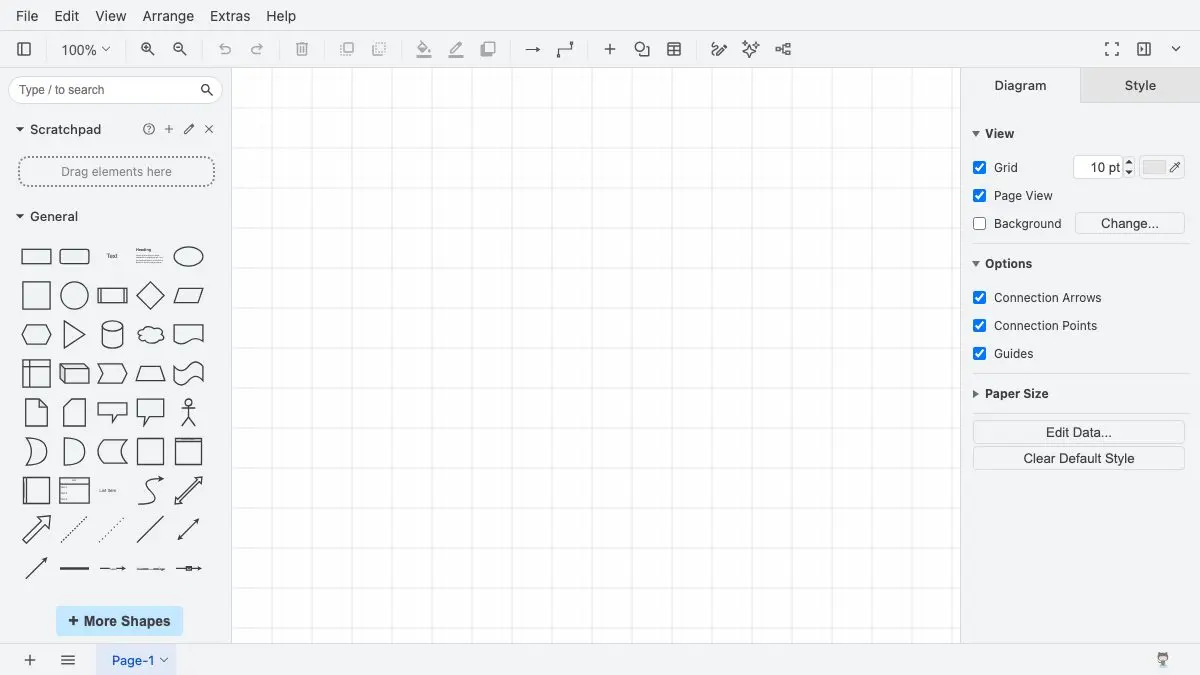Switch to the Style tab
The height and width of the screenshot is (675, 1200).
pos(1140,86)
